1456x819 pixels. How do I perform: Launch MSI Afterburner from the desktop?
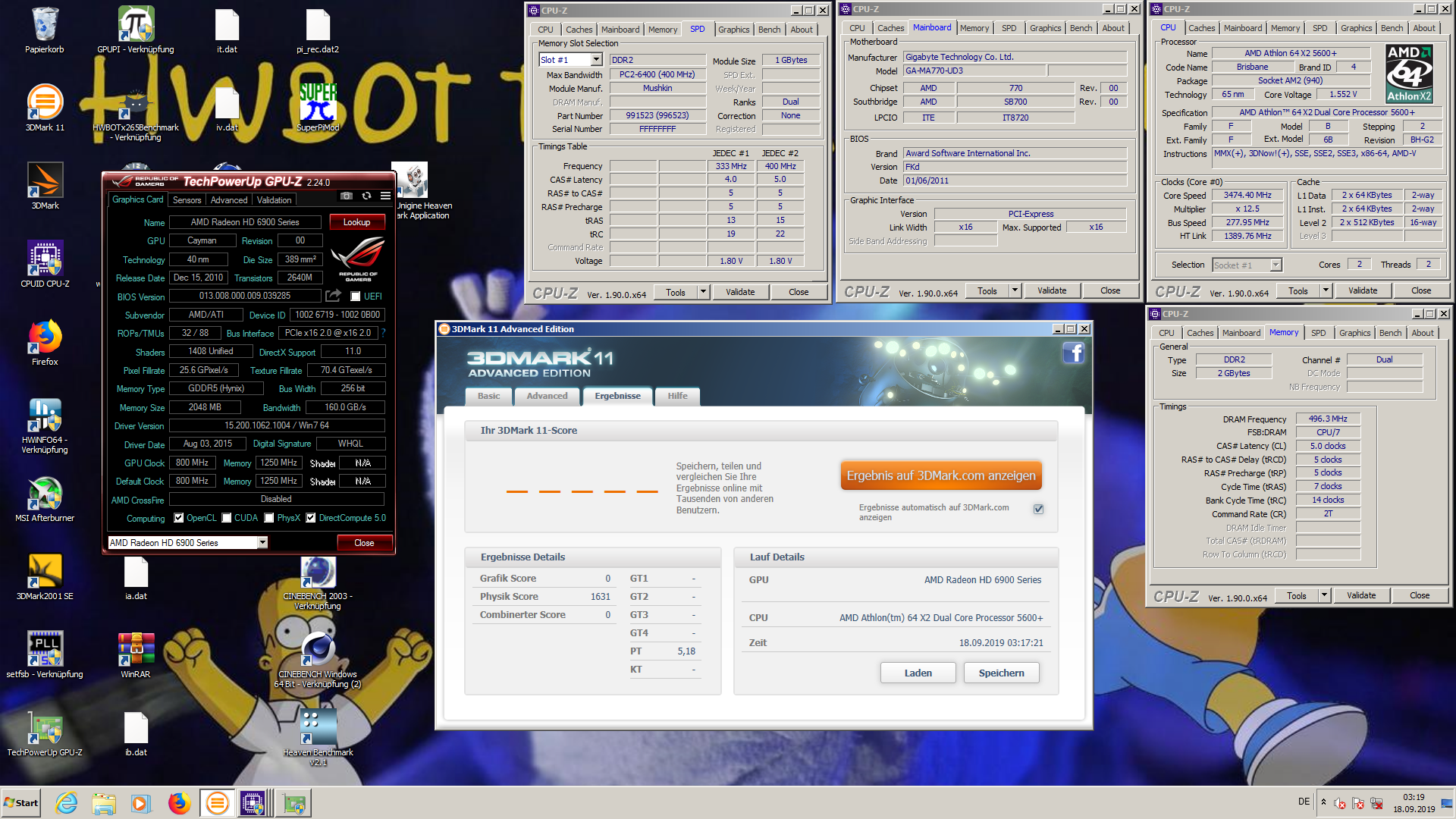[45, 498]
